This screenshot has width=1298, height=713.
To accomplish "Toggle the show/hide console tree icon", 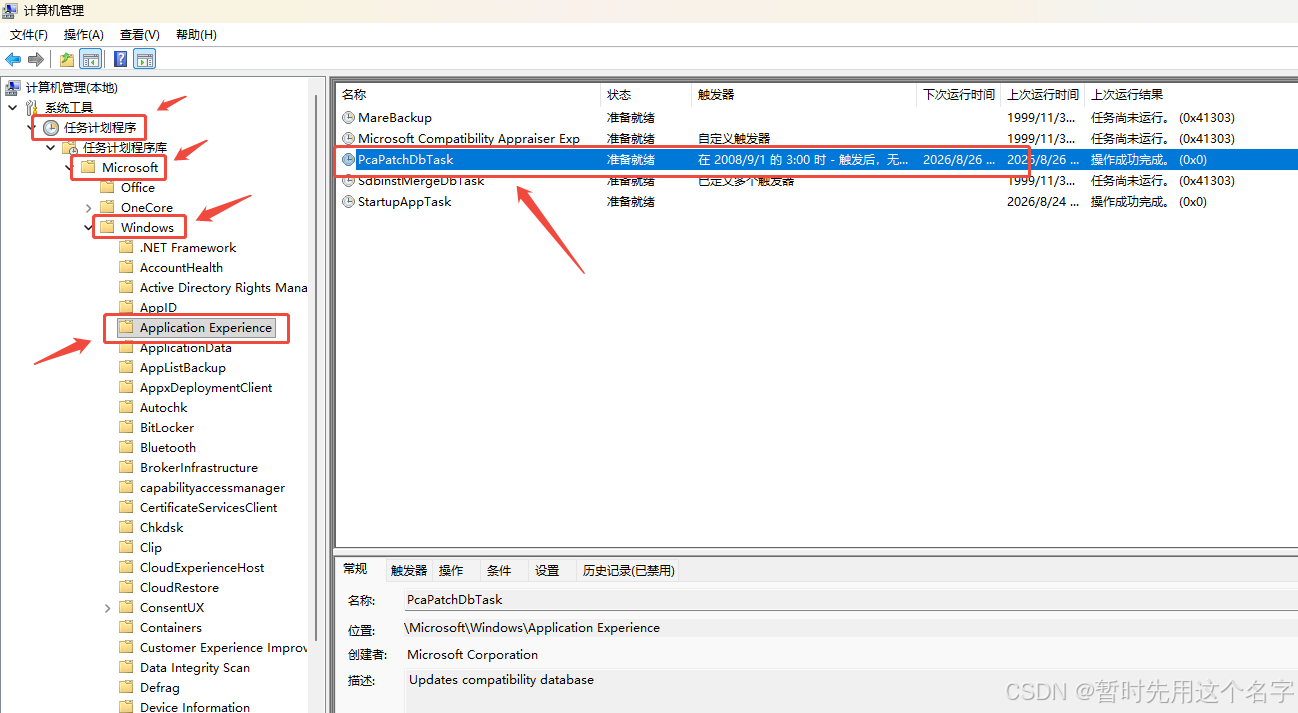I will [x=90, y=59].
